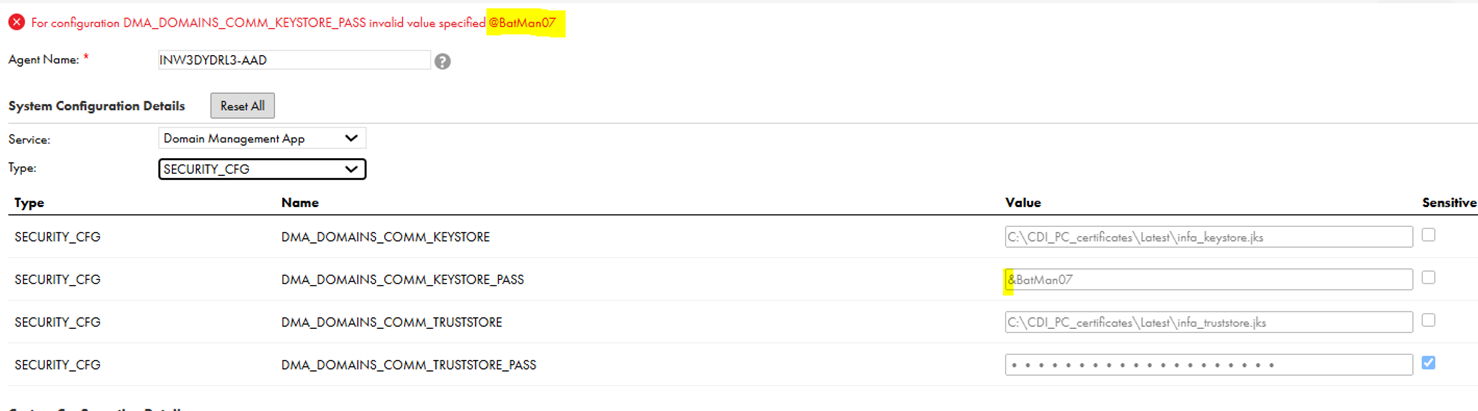Open the help icon beside Agent Name field
Viewport: 1478px width, 411px height.
click(443, 61)
